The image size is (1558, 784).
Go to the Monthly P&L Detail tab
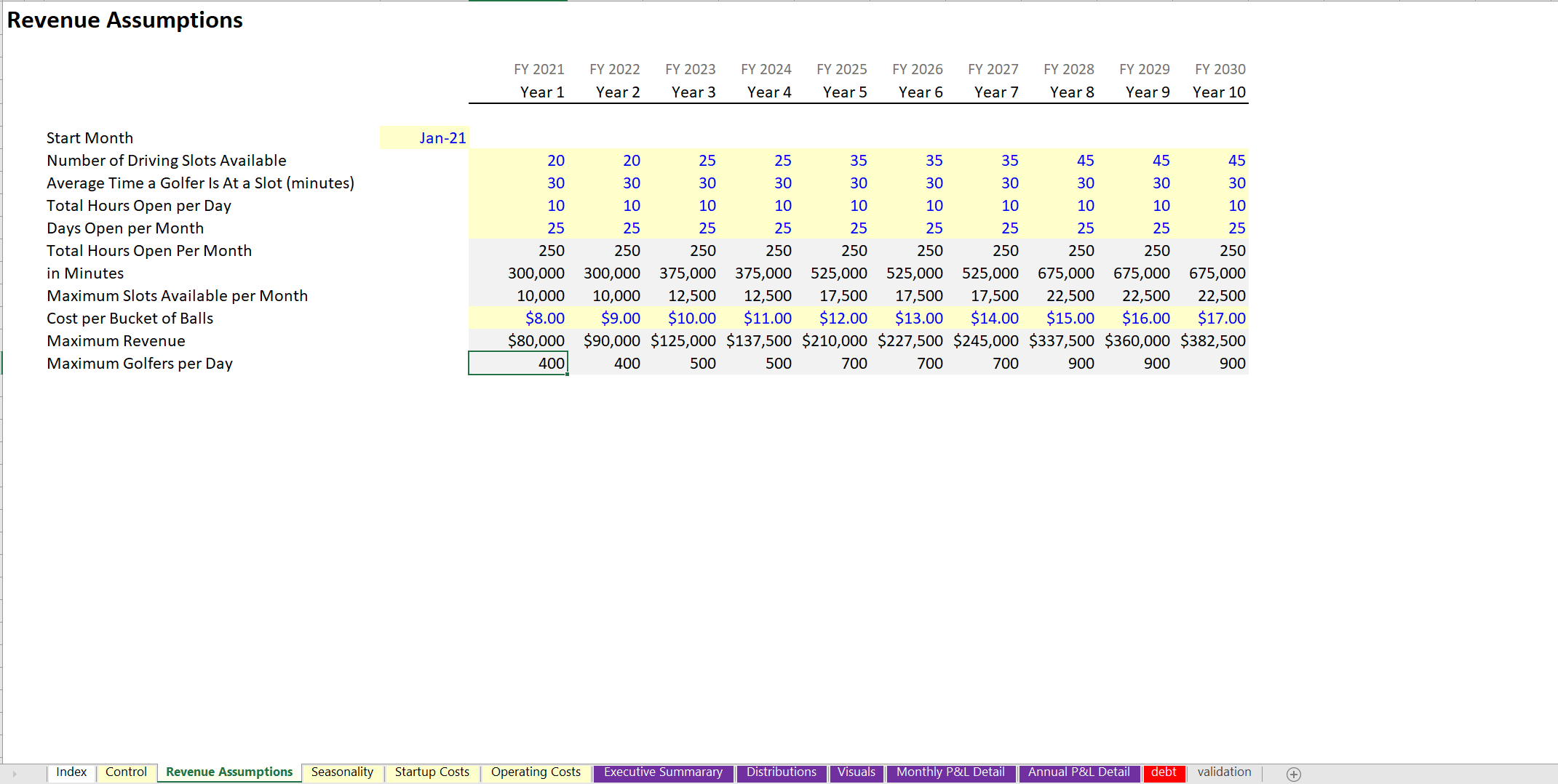[x=950, y=772]
